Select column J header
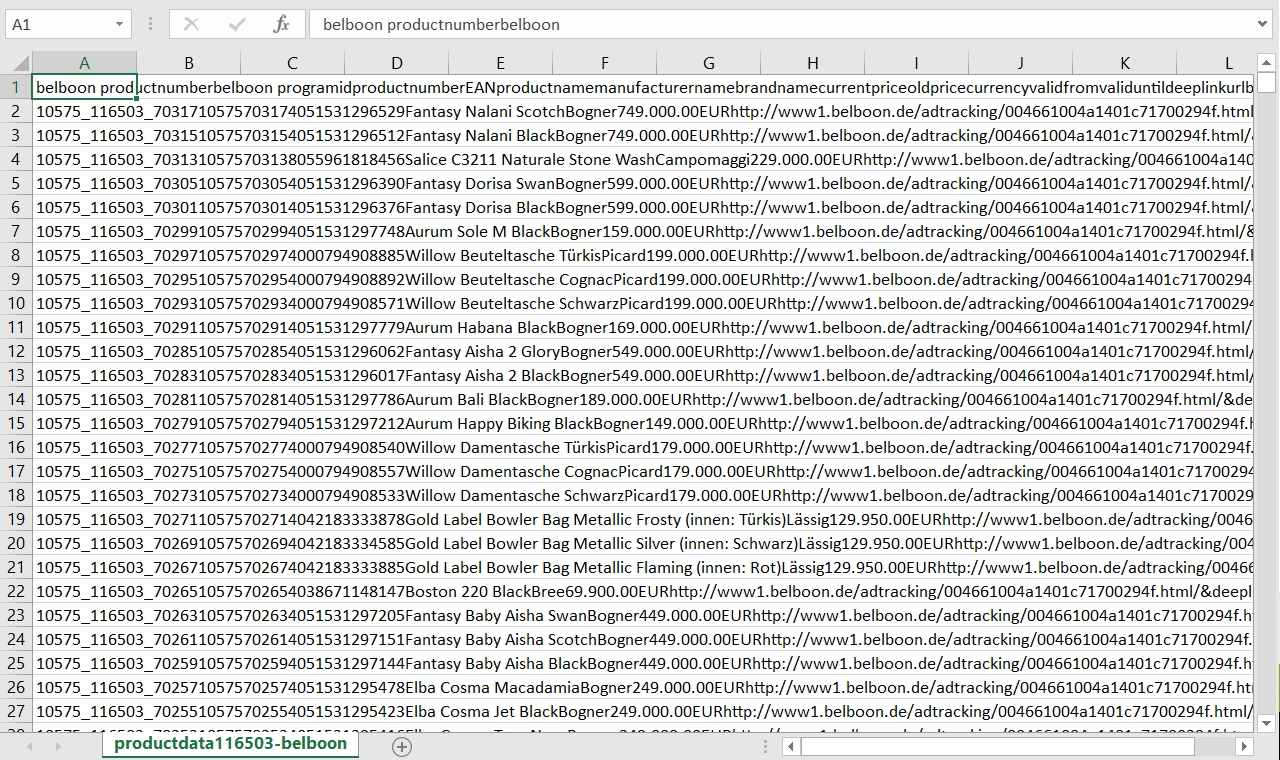 coord(1021,63)
